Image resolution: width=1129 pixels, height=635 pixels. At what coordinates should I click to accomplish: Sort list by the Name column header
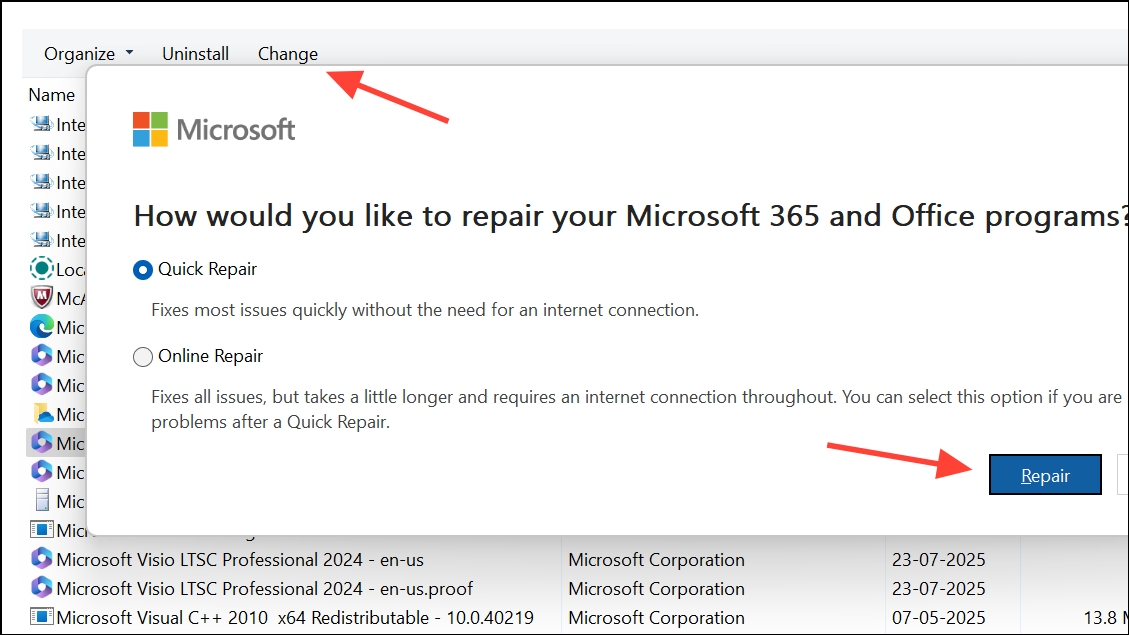pos(51,95)
